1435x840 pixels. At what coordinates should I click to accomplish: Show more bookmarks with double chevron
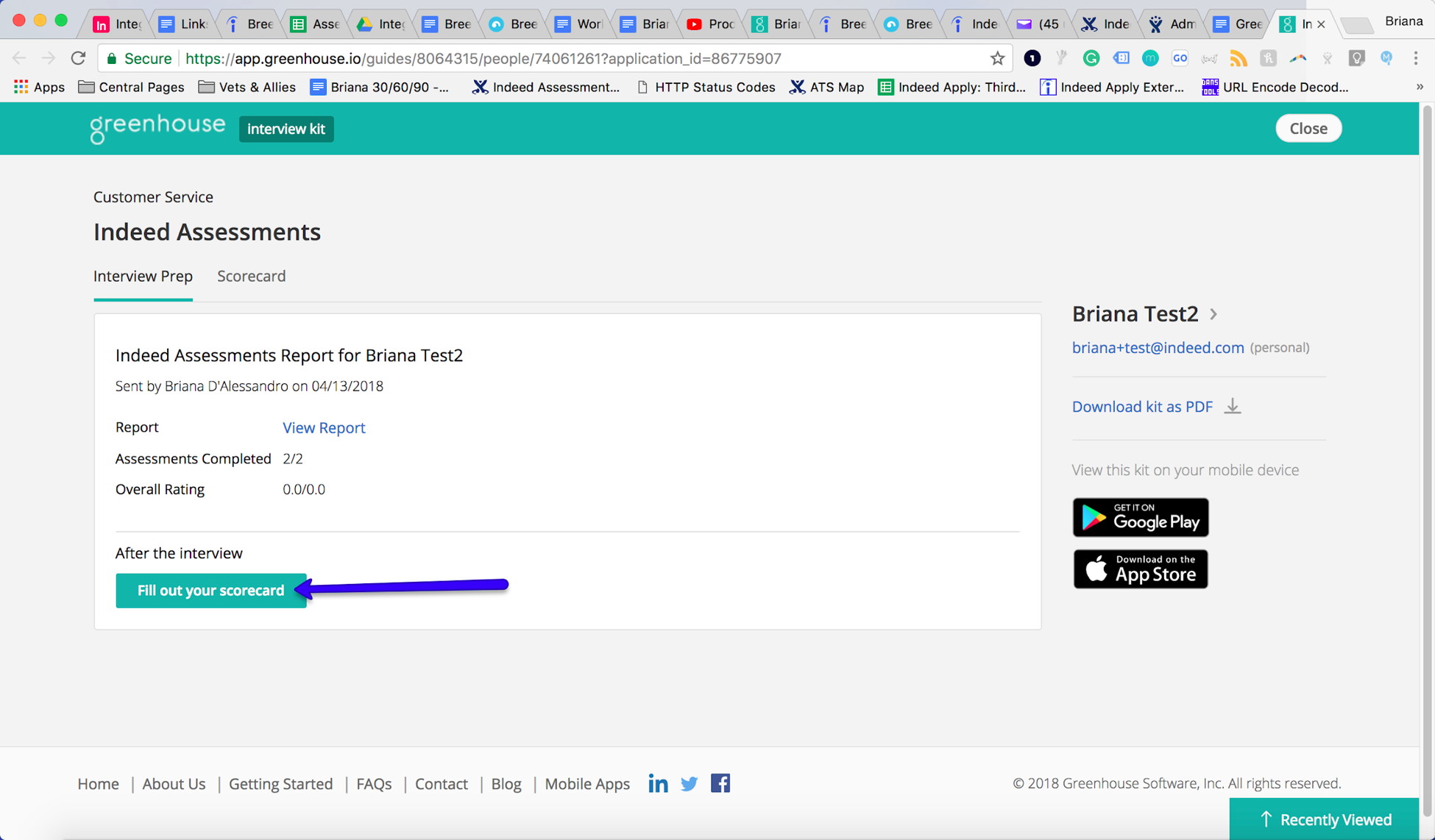pos(1420,87)
